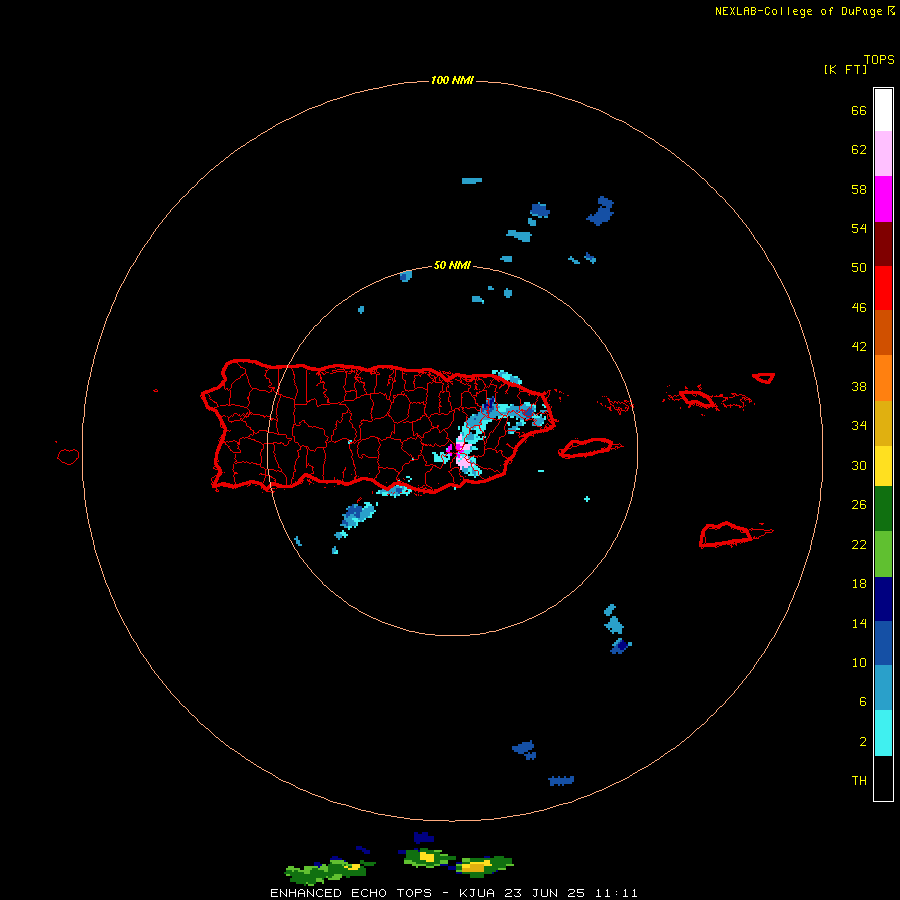Screen dimensions: 900x900
Task: Select the 50 NMI range ring label
Action: (452, 265)
